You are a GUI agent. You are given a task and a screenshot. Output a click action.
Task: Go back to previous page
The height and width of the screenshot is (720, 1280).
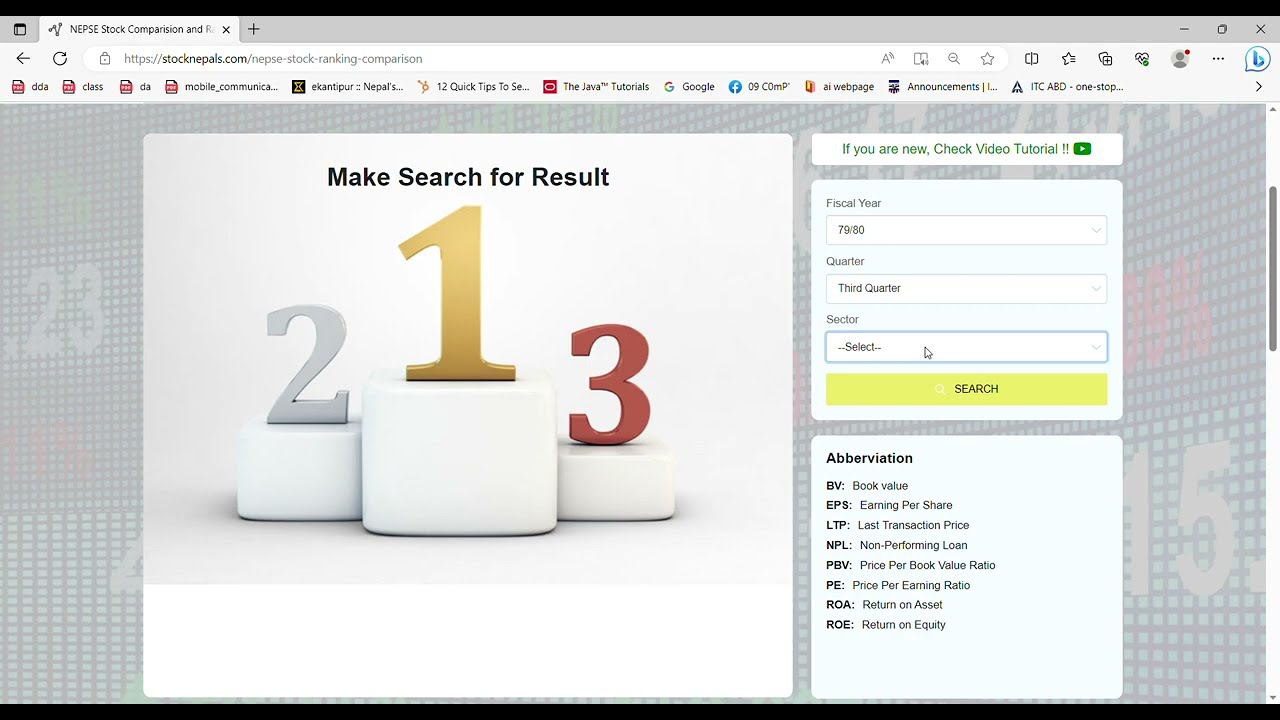tap(23, 59)
